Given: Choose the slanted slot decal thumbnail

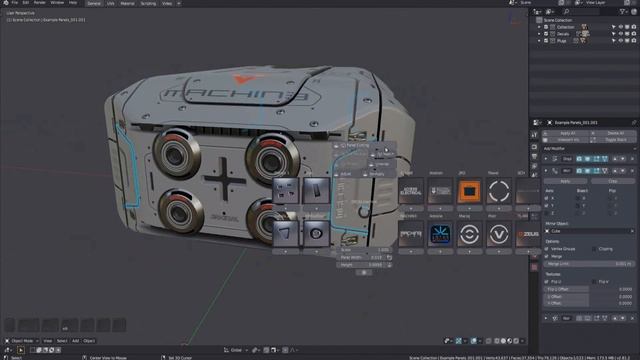Looking at the screenshot, I should [x=316, y=191].
